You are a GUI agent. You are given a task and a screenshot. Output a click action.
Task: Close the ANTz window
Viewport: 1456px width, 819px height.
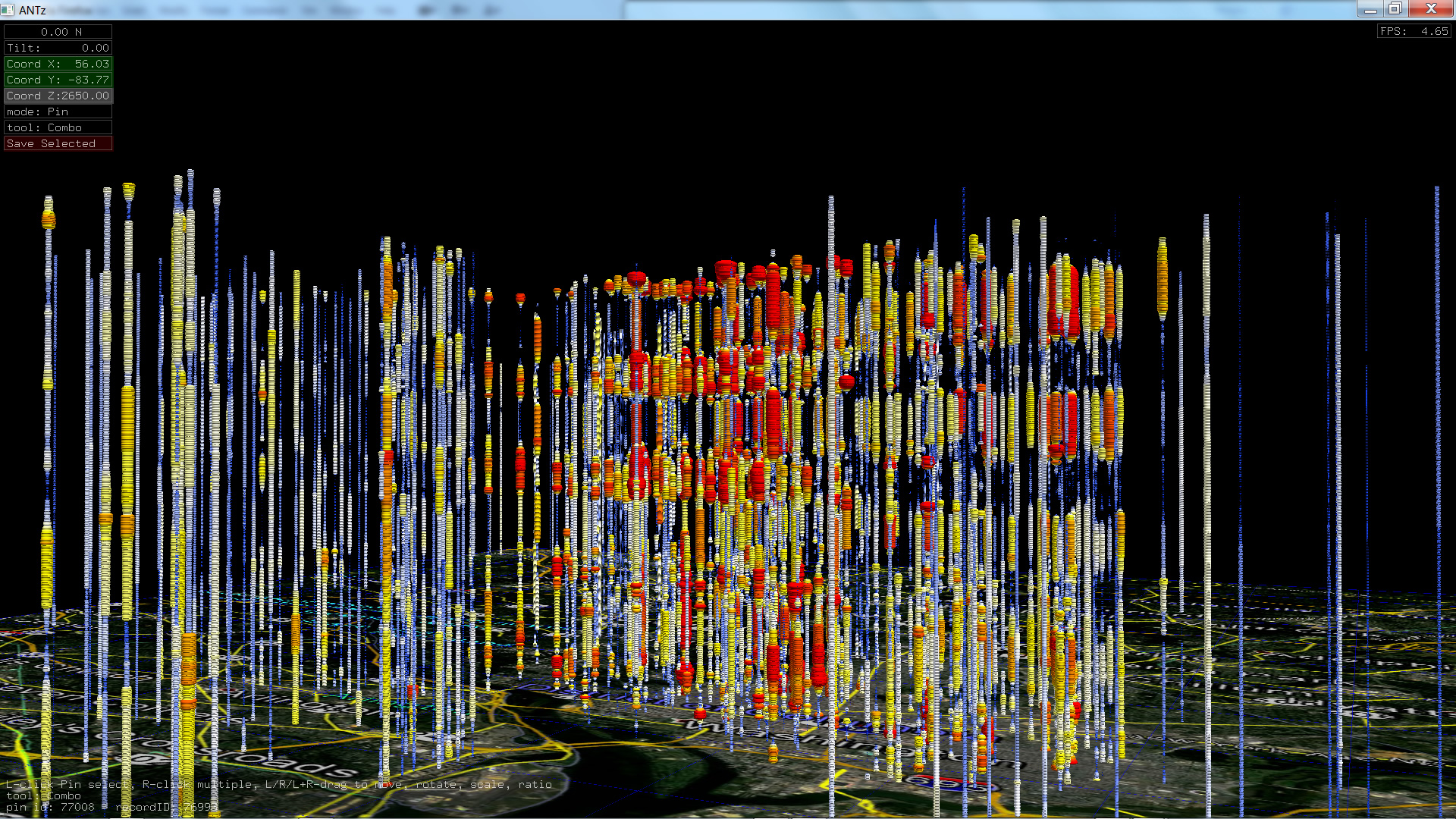click(x=1431, y=9)
